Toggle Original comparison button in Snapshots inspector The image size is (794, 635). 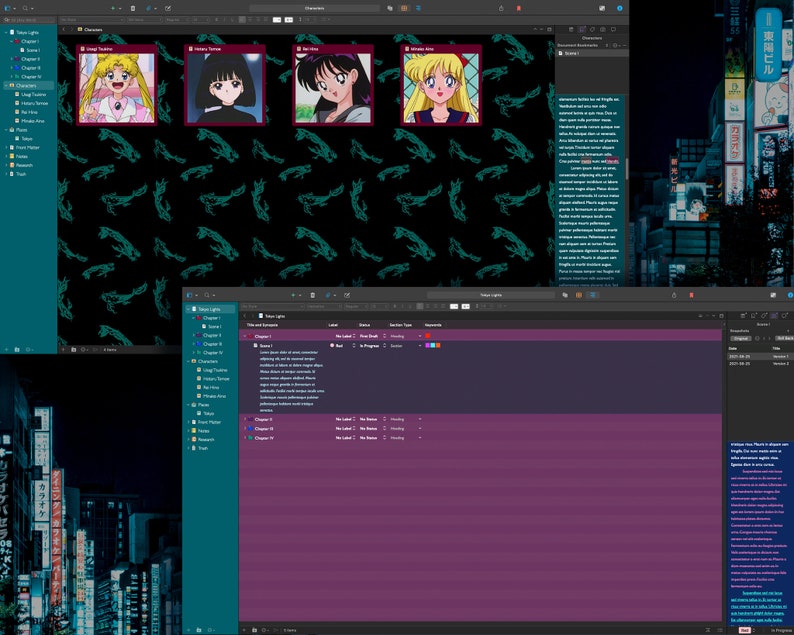[741, 338]
